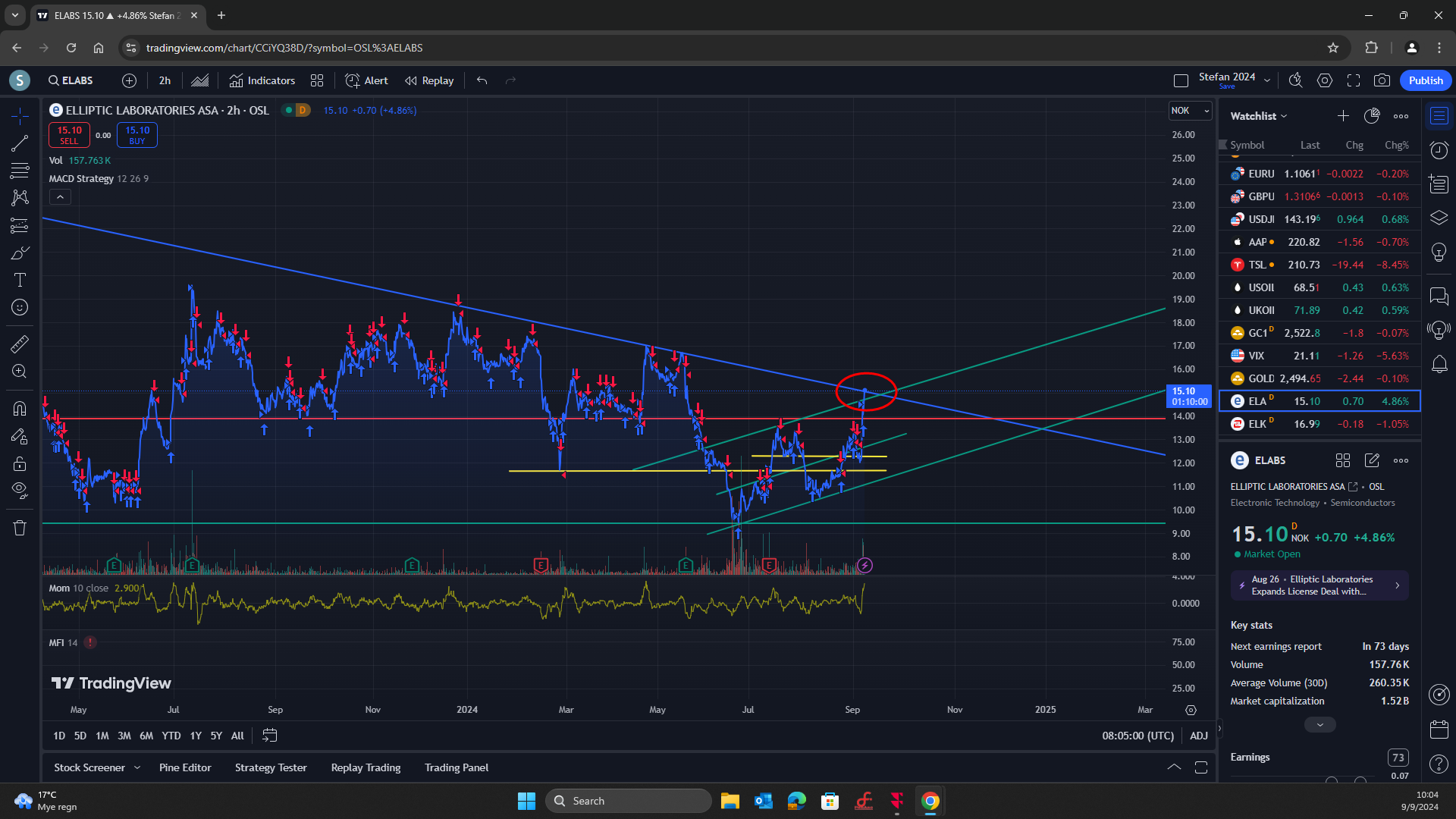The width and height of the screenshot is (1456, 819).
Task: Select the ruler measure tool
Action: (x=20, y=344)
